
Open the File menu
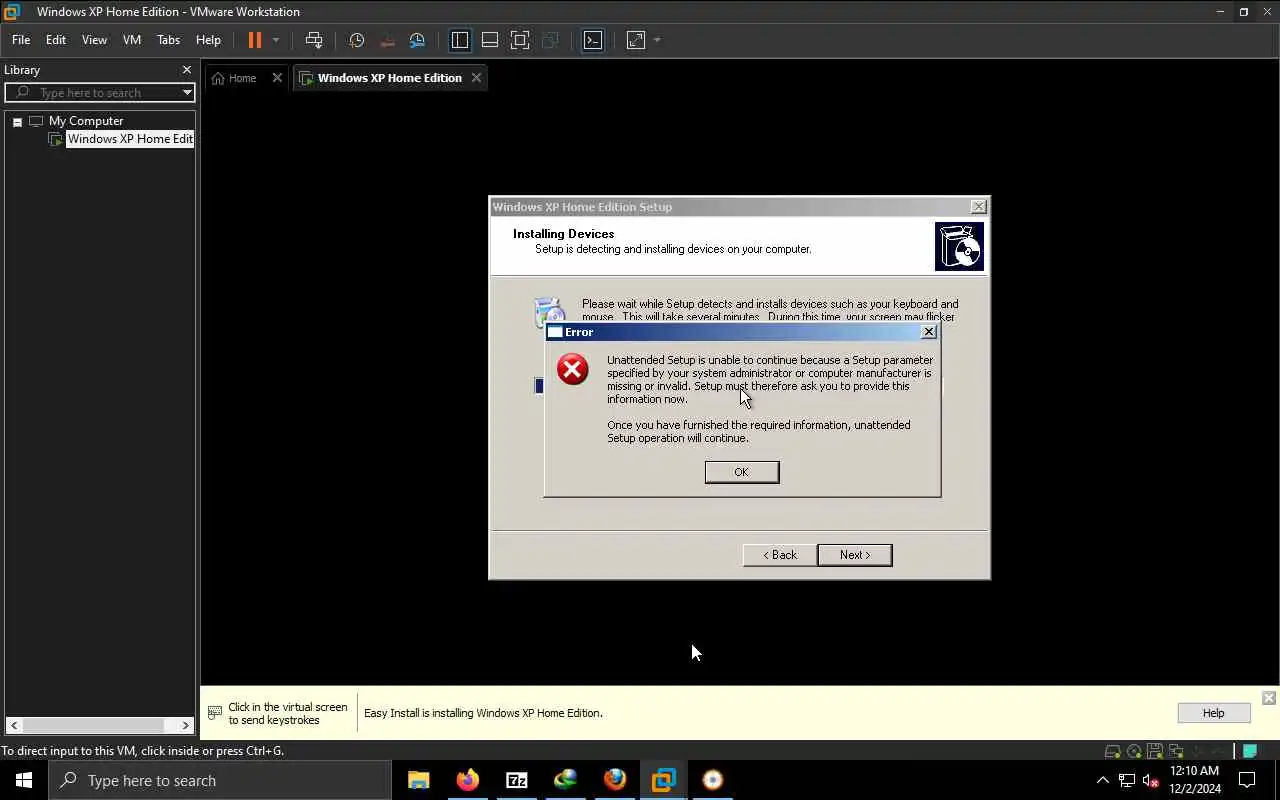tap(21, 40)
